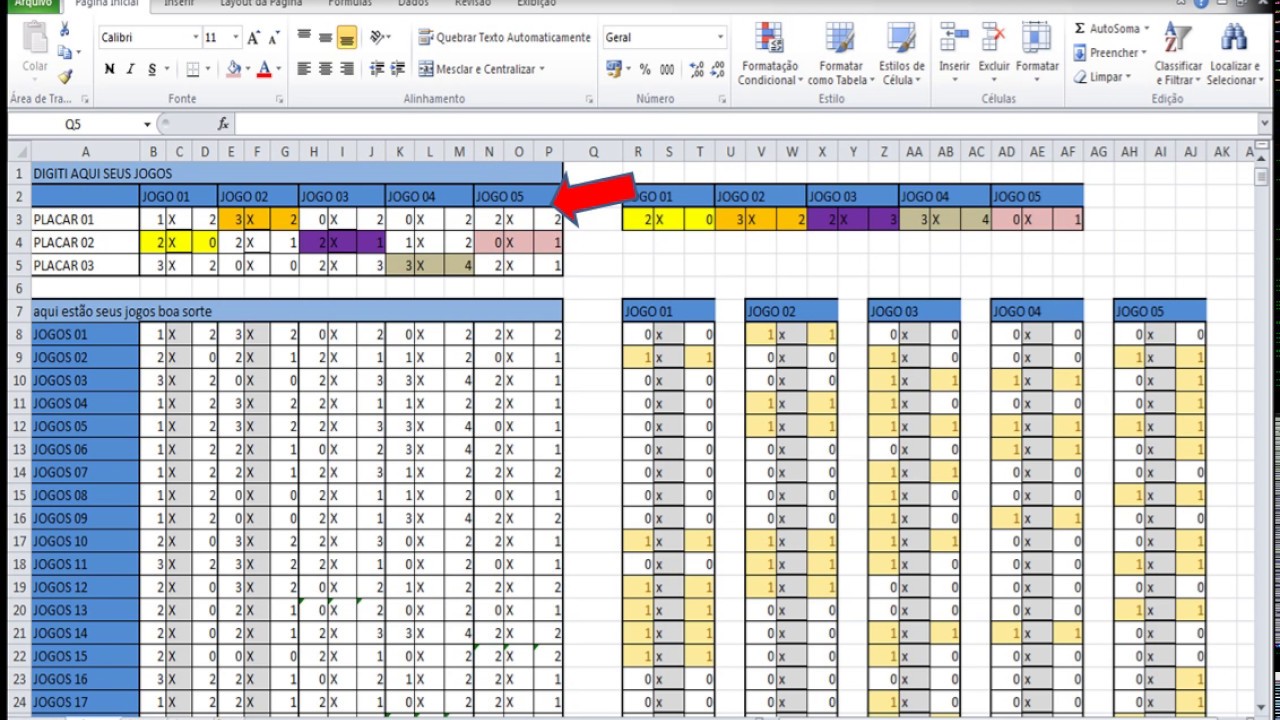Screen dimensions: 1280x720
Task: Open the Arquivo file tab
Action: click(33, 4)
